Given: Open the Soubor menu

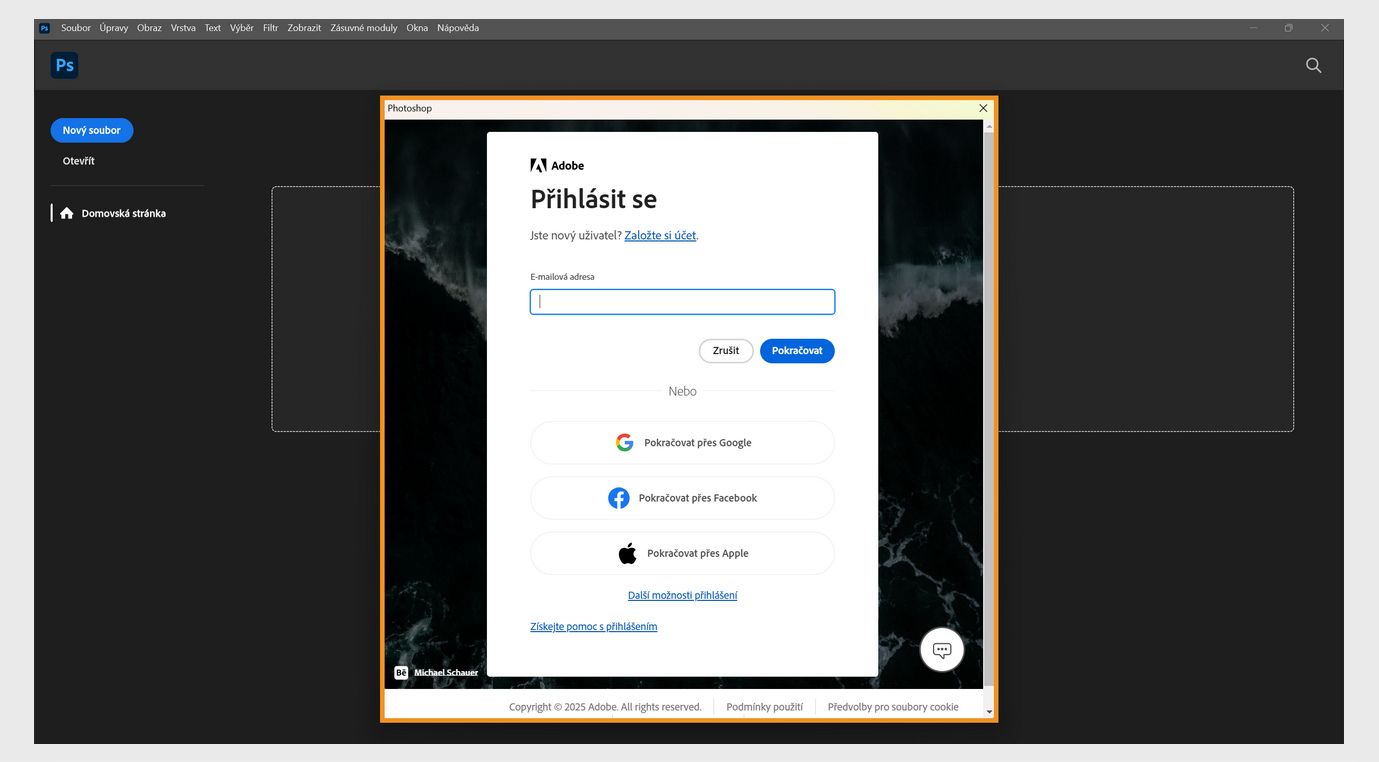Looking at the screenshot, I should point(75,27).
